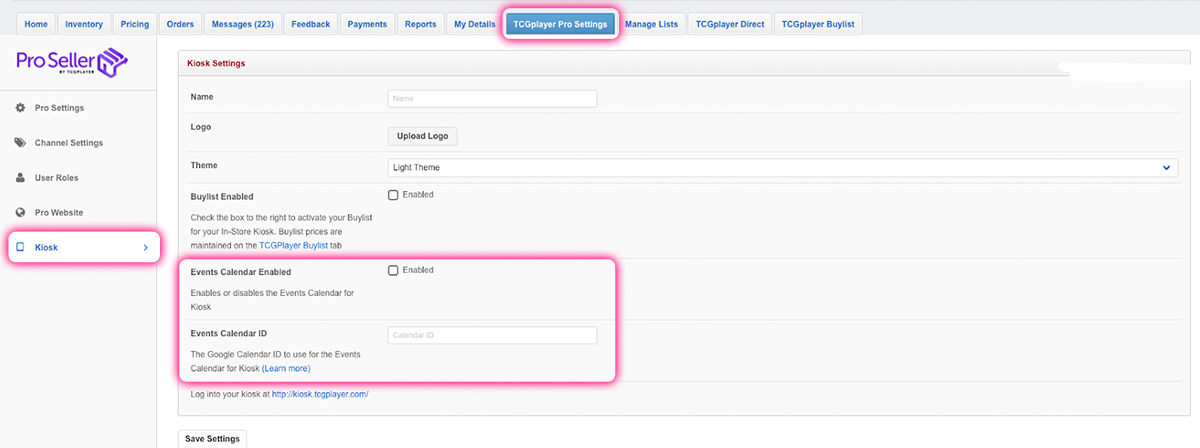The height and width of the screenshot is (448, 1200).
Task: Open the TCGplayer Direct tab
Action: pyautogui.click(x=729, y=24)
